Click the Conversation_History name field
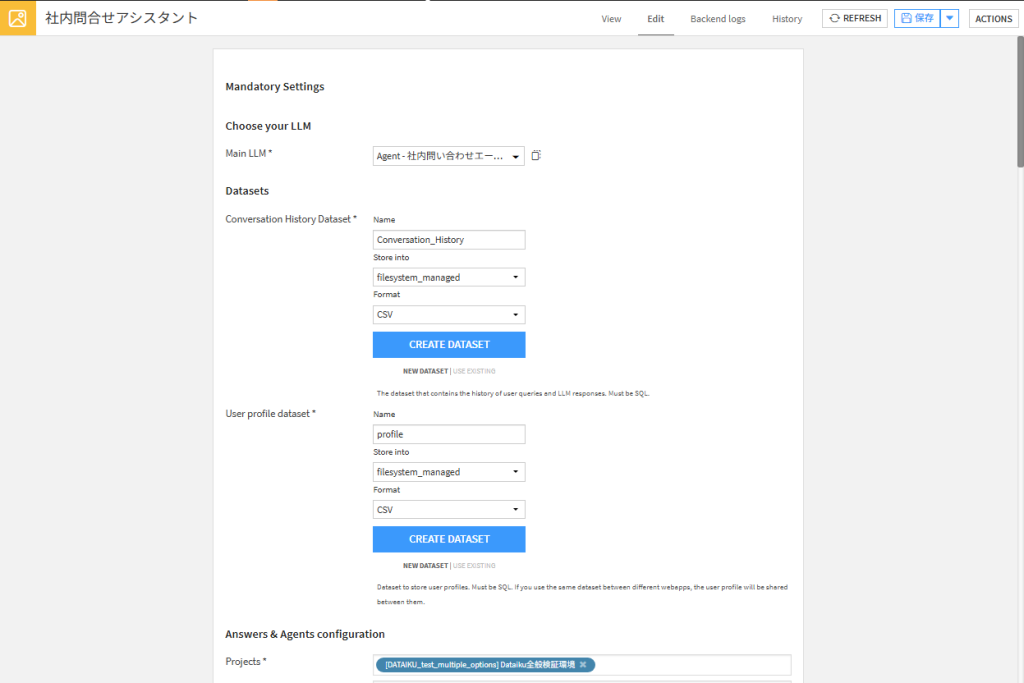The height and width of the screenshot is (683, 1024). [x=448, y=240]
